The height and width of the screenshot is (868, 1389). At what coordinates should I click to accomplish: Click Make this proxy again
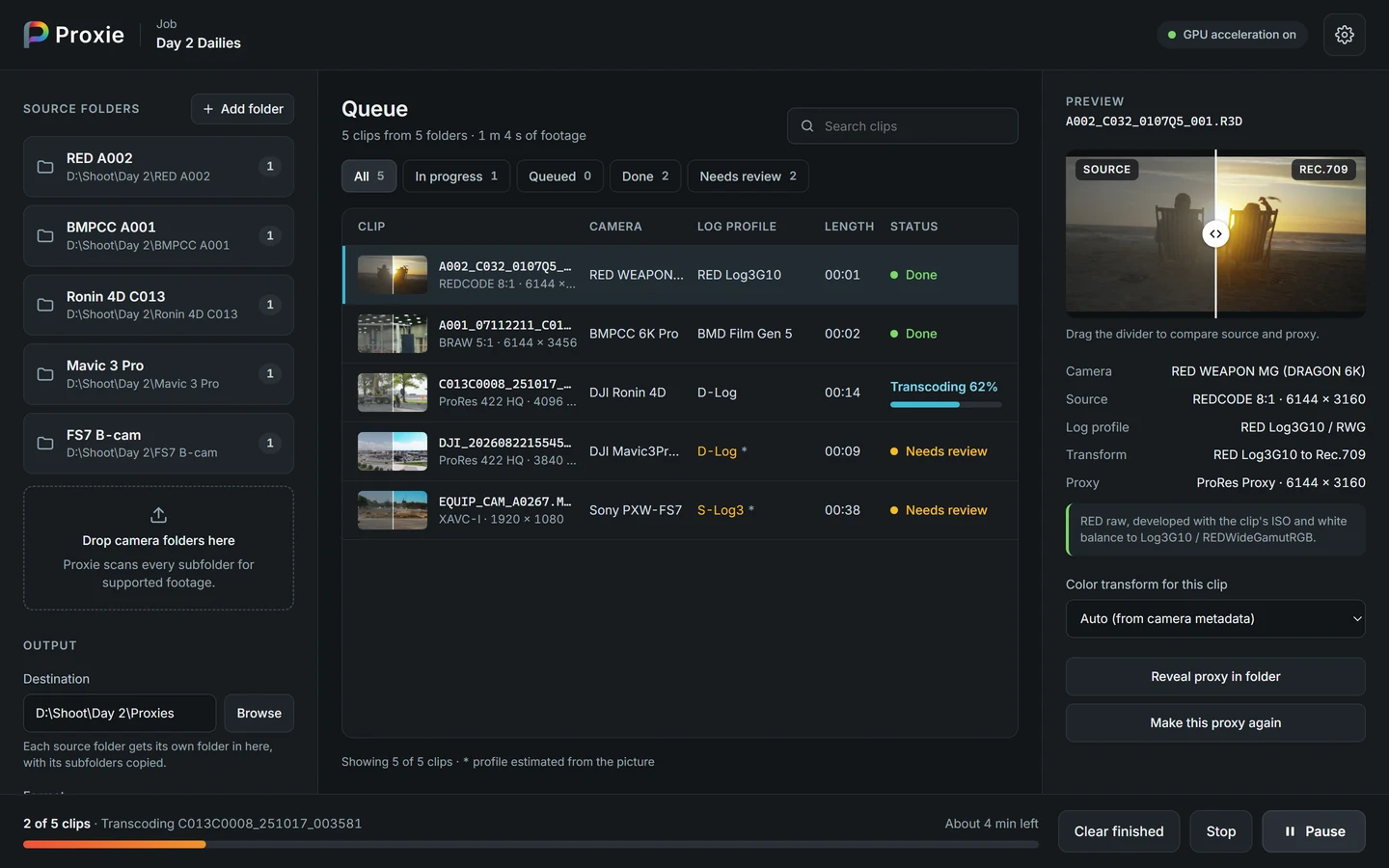tap(1215, 723)
